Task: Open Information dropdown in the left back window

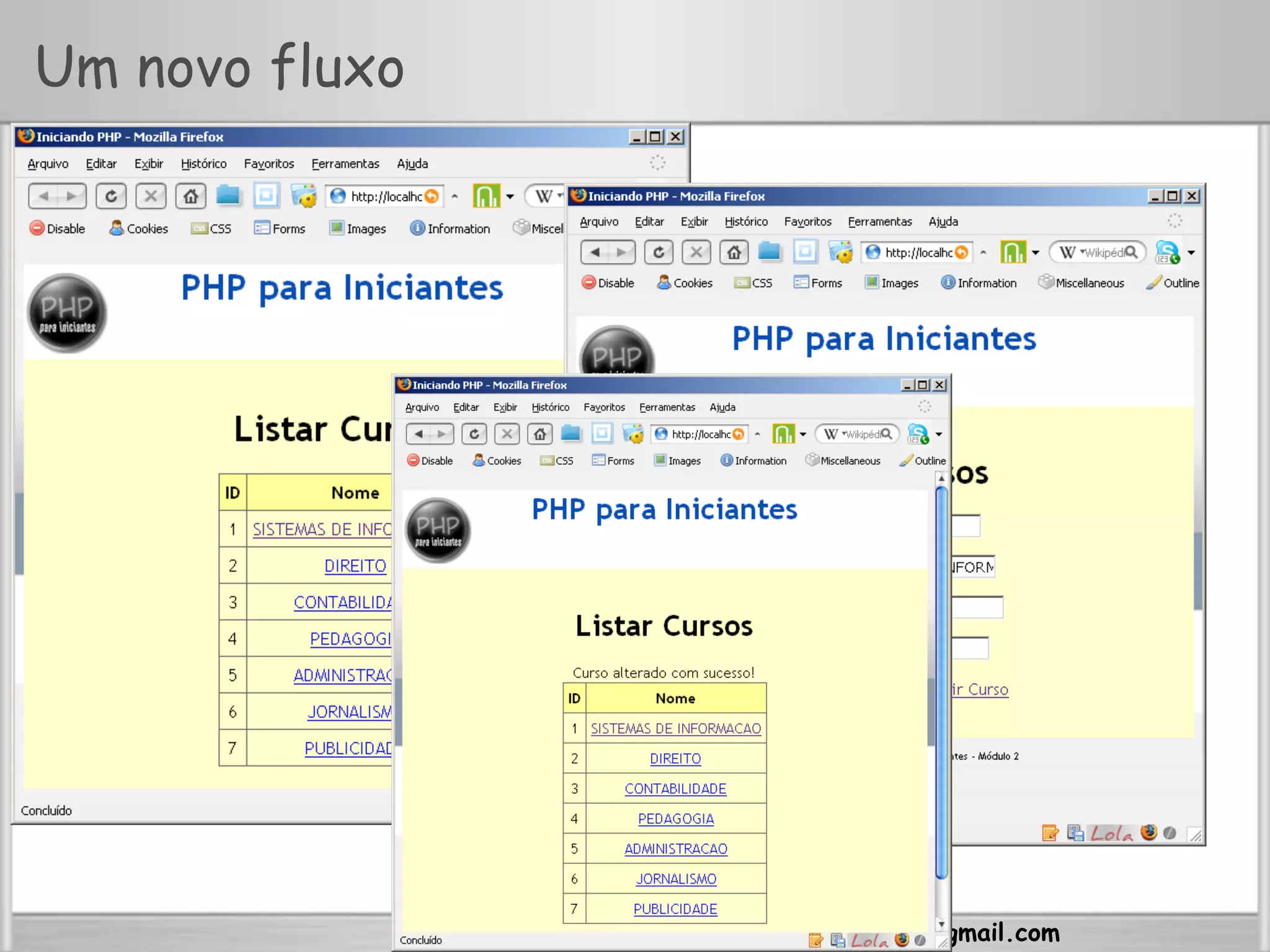Action: 450,229
